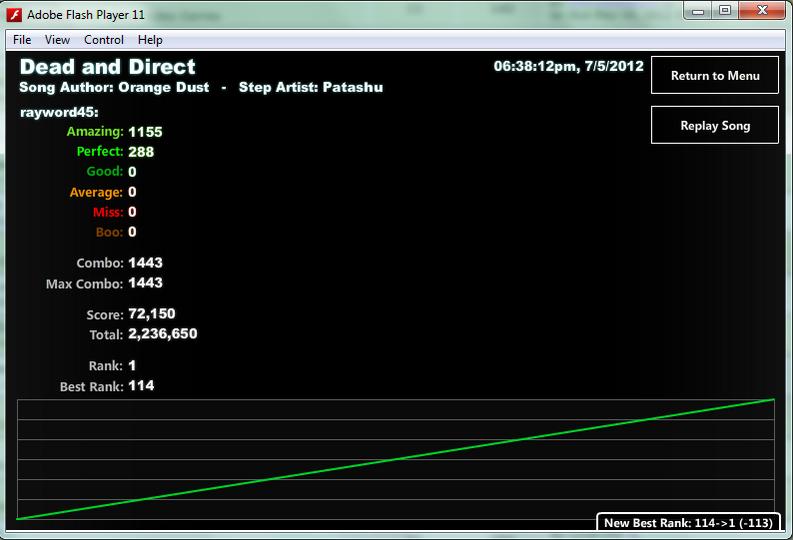Click the date and time stamp

568,66
